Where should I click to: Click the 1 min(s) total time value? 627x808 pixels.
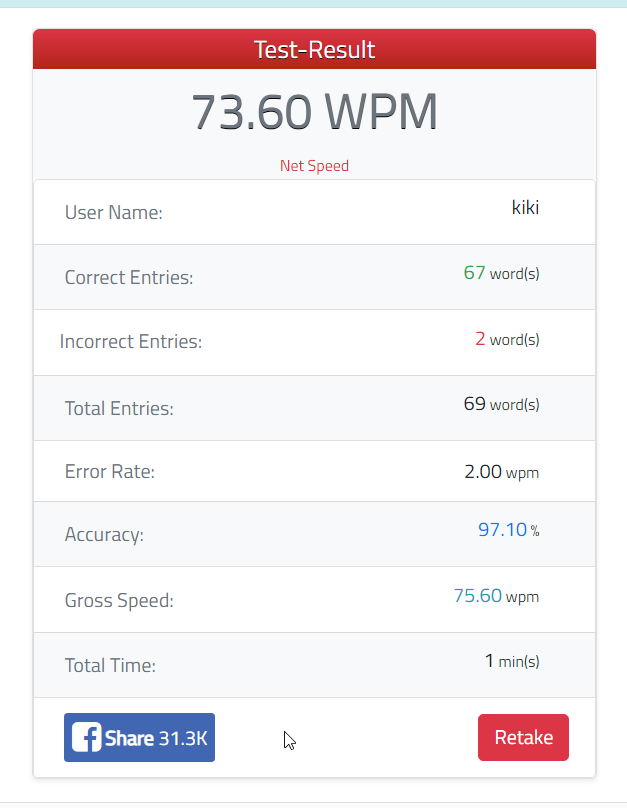pyautogui.click(x=512, y=661)
